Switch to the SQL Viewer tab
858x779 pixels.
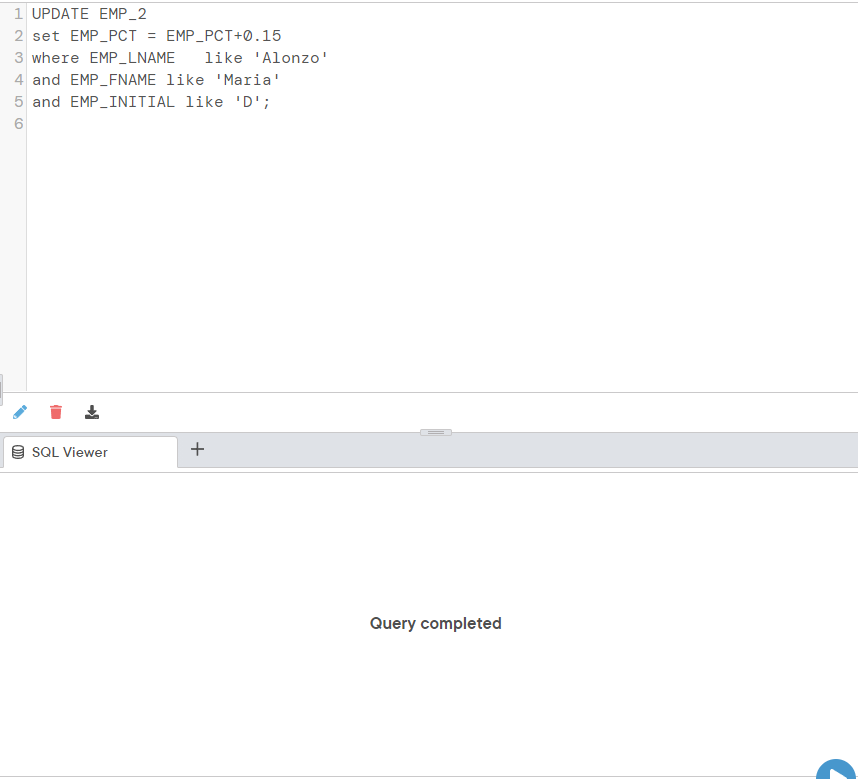click(89, 451)
